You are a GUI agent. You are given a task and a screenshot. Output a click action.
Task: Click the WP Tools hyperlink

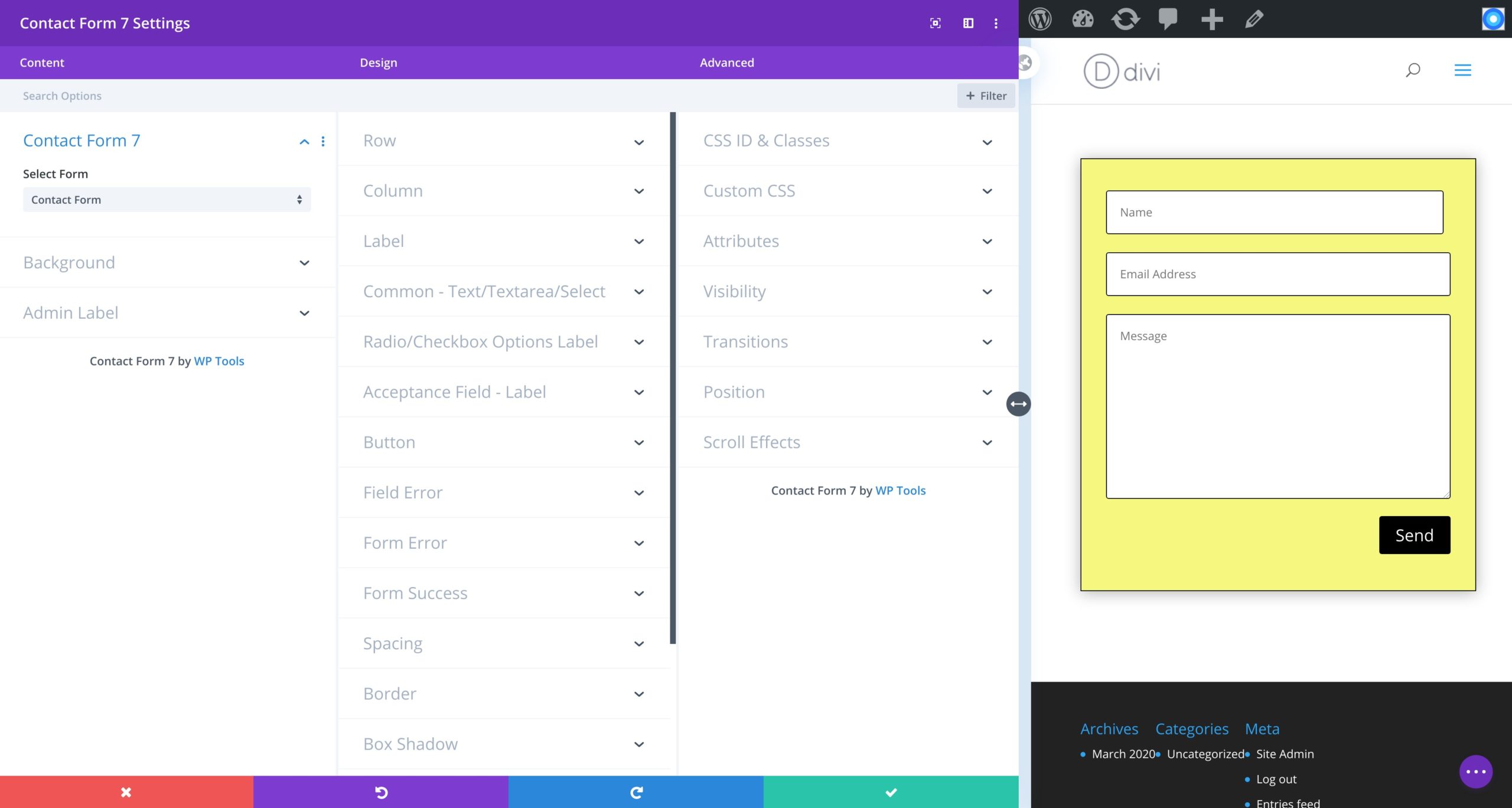tap(218, 360)
